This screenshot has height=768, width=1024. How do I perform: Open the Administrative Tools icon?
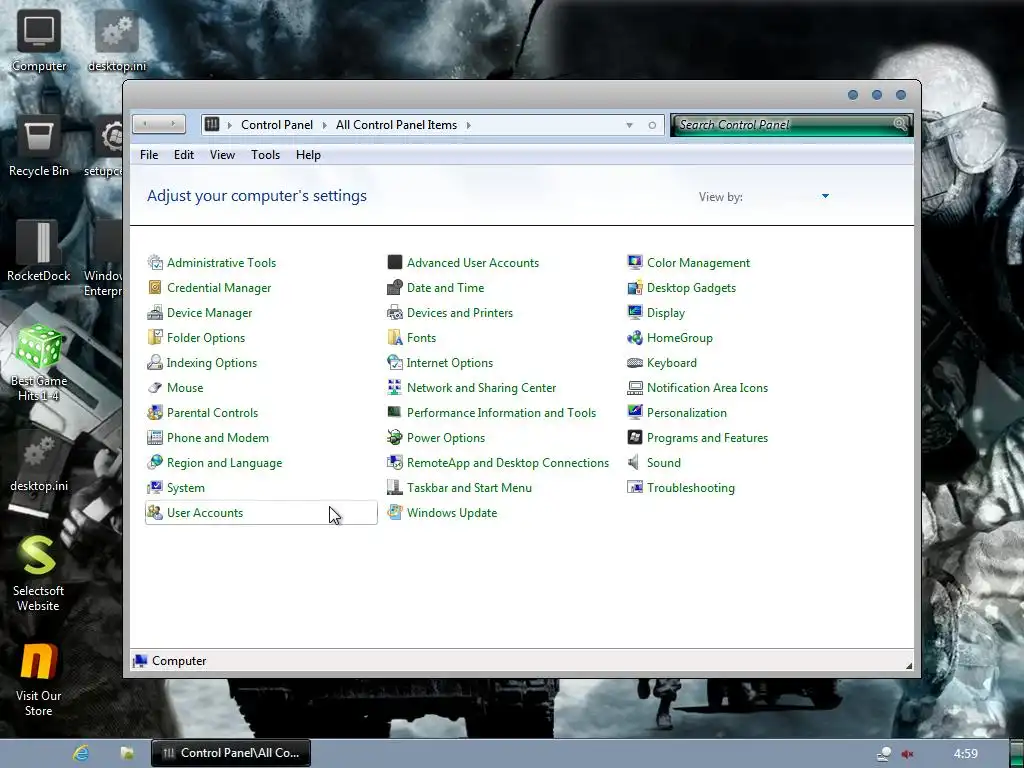pyautogui.click(x=155, y=263)
